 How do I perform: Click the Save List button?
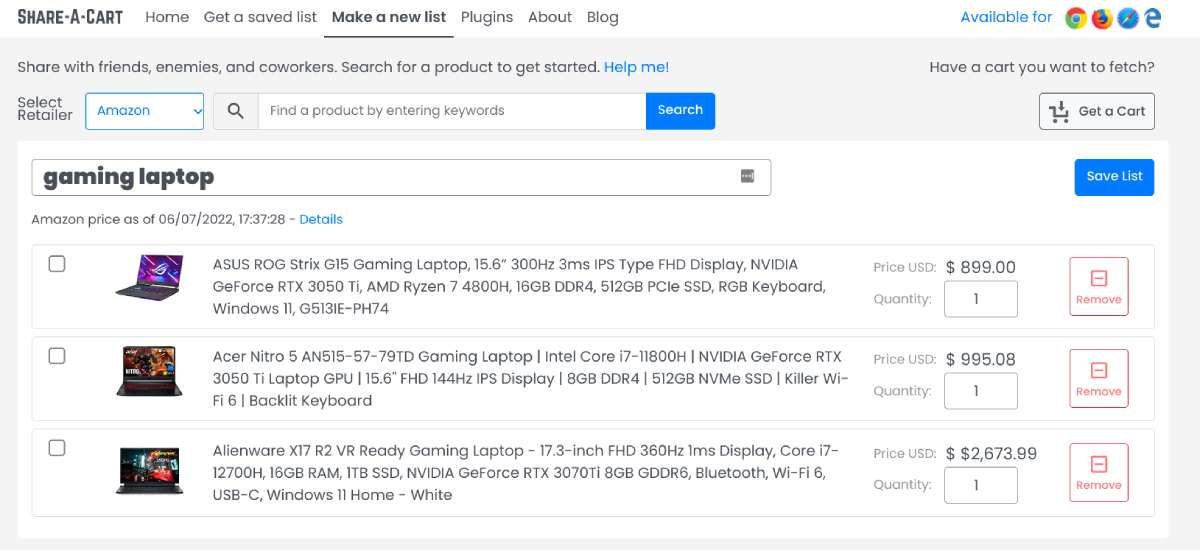pyautogui.click(x=1114, y=177)
